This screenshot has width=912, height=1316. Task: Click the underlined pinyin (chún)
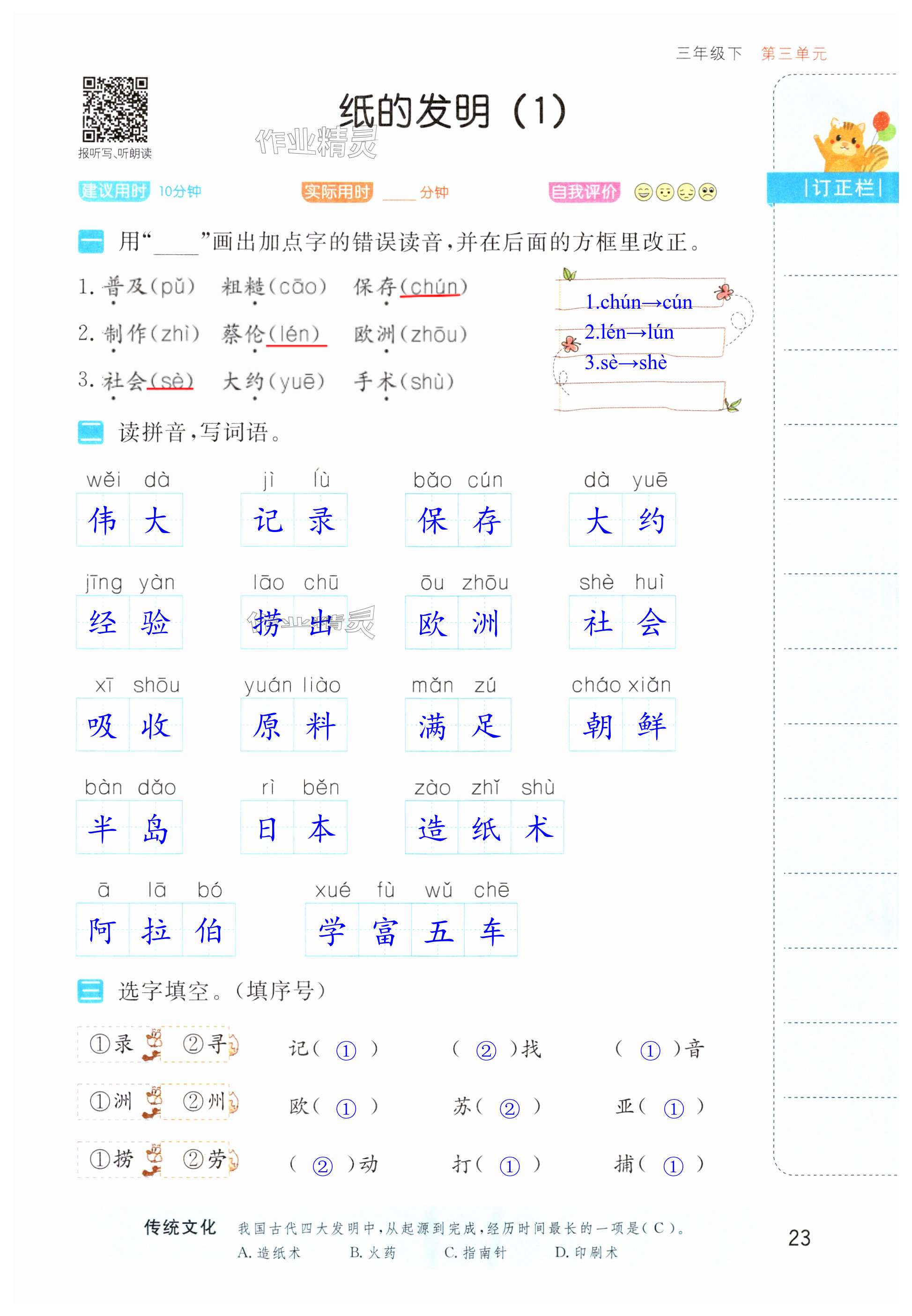click(434, 287)
